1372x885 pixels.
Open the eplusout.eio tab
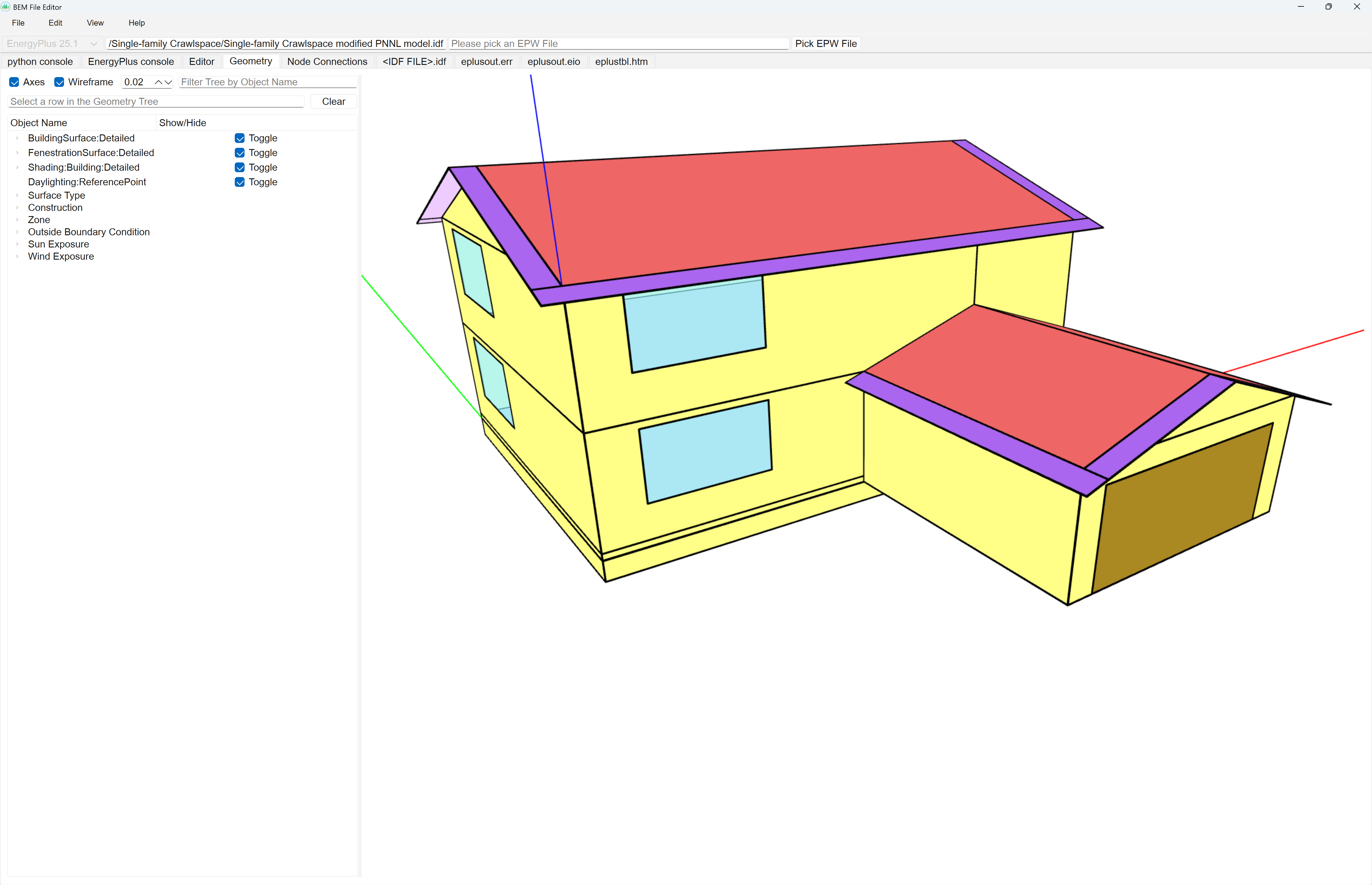tap(553, 62)
